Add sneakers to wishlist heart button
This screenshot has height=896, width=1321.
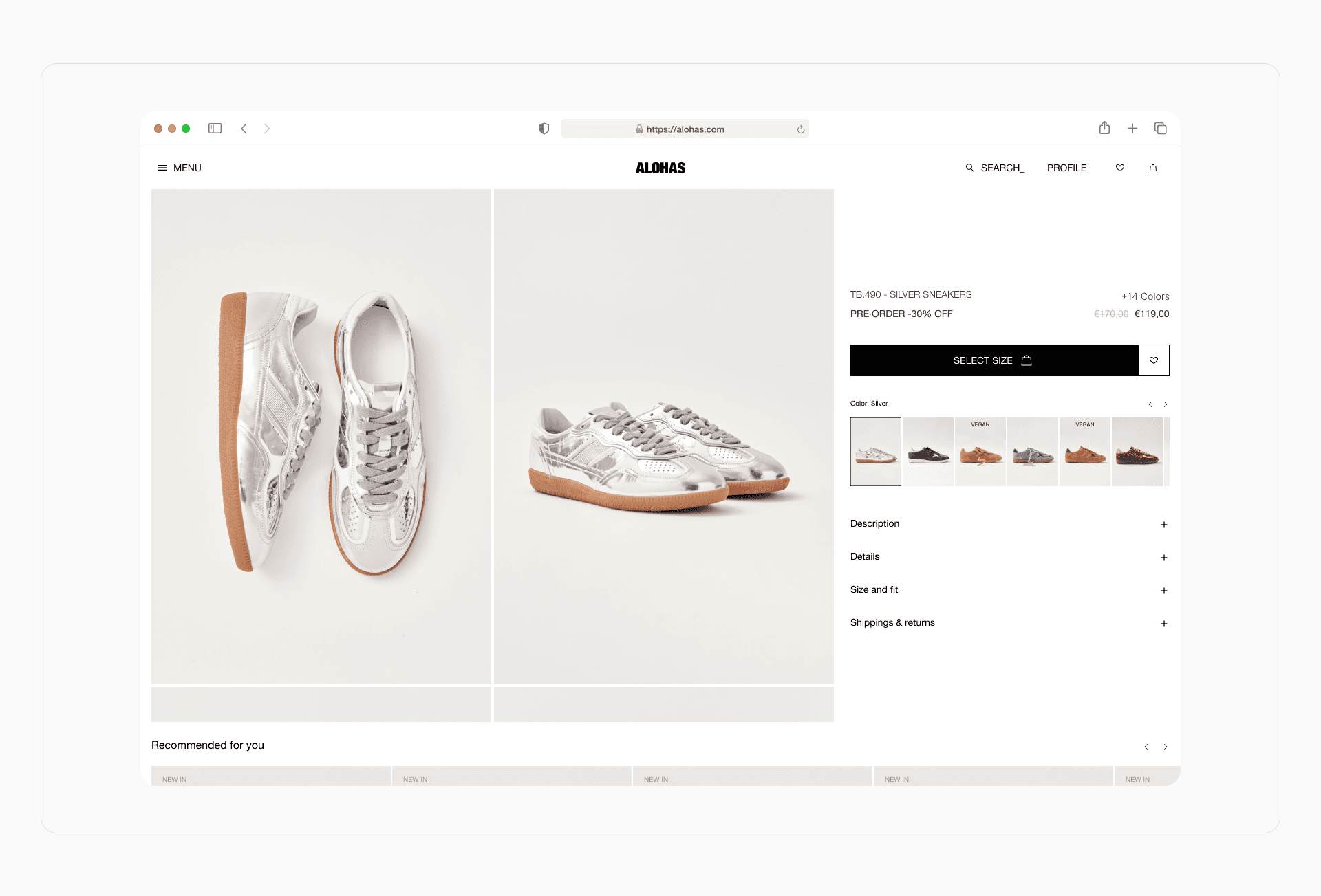click(1154, 360)
